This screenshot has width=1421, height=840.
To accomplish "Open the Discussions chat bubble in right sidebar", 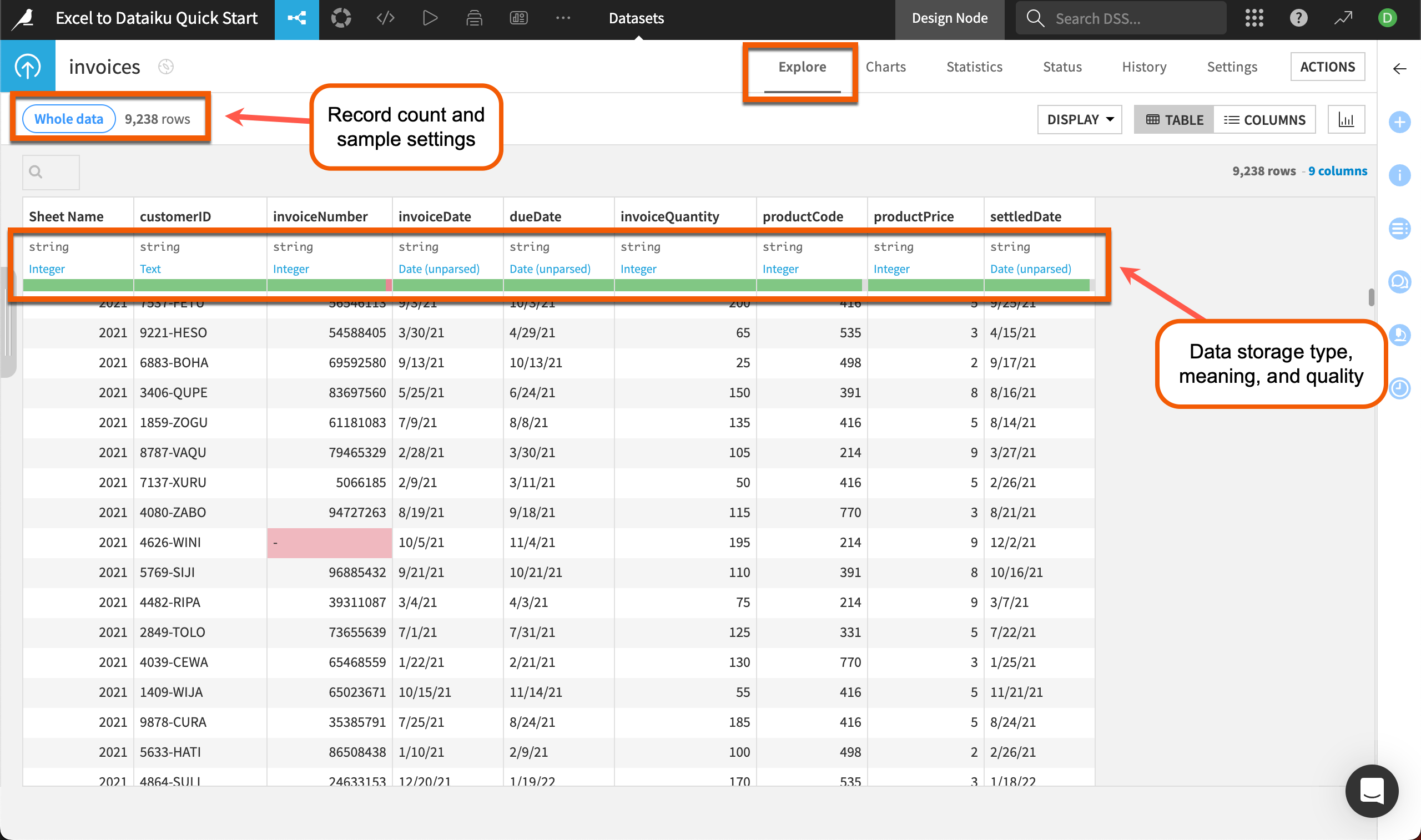I will coord(1400,282).
